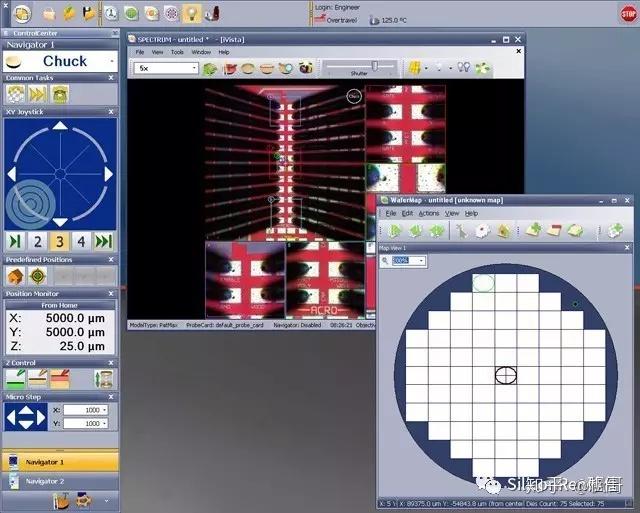The height and width of the screenshot is (513, 640).
Task: Close the Map View 1 pane
Action: [628, 248]
